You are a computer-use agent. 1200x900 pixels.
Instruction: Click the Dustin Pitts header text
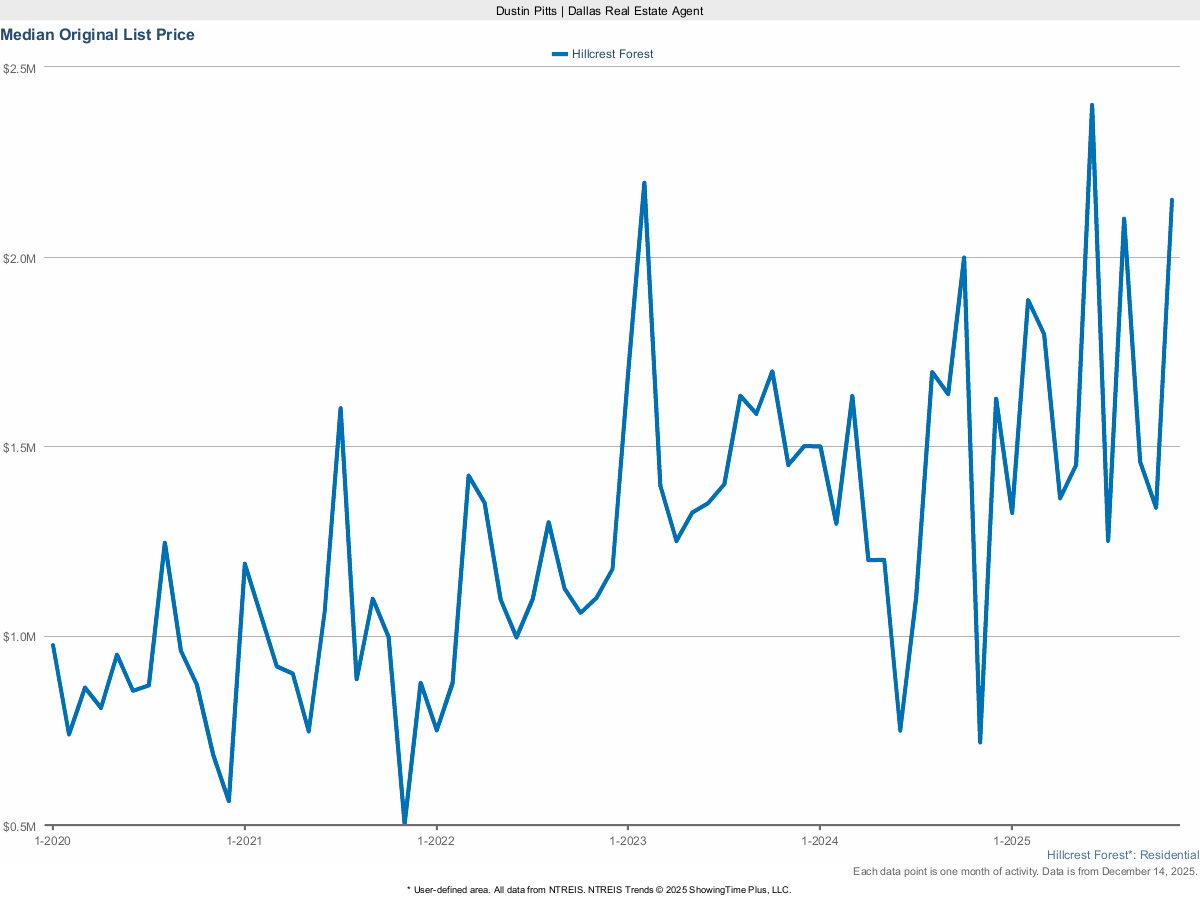(600, 11)
